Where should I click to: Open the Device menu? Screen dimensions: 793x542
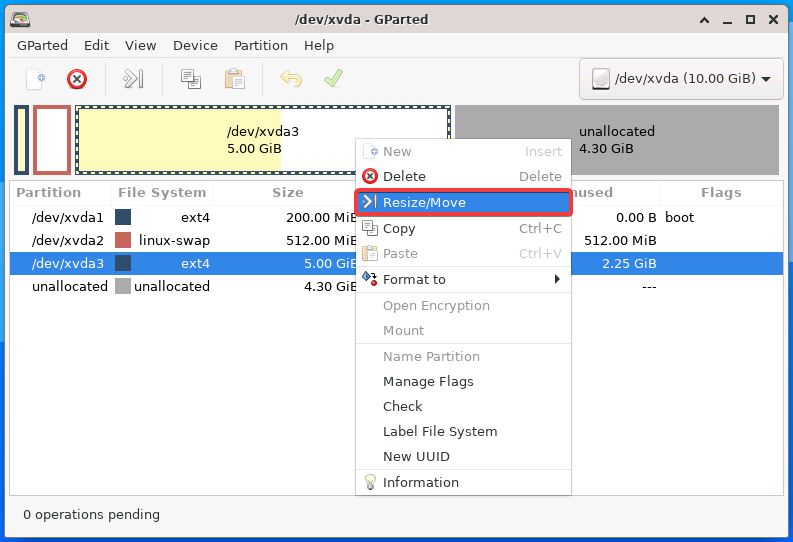(195, 46)
